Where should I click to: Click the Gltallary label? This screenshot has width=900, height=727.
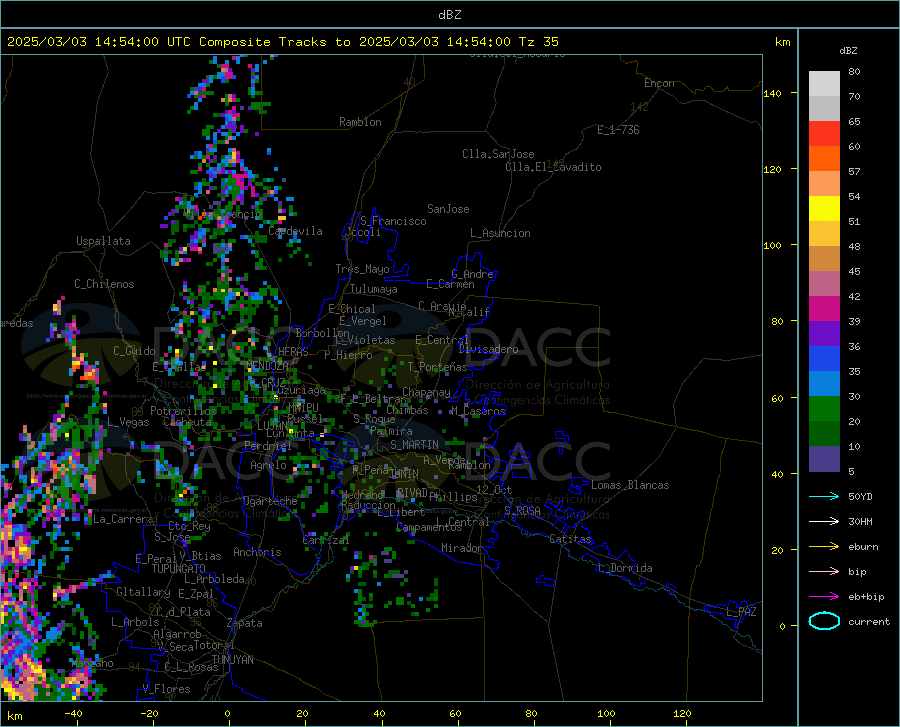pos(143,592)
